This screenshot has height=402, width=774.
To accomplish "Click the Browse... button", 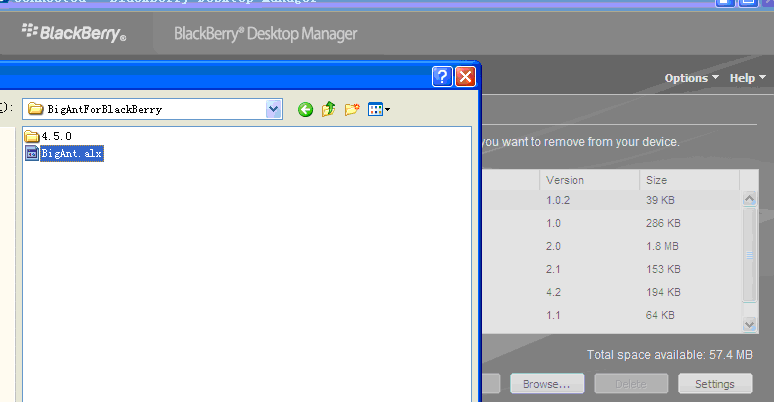I will point(547,384).
